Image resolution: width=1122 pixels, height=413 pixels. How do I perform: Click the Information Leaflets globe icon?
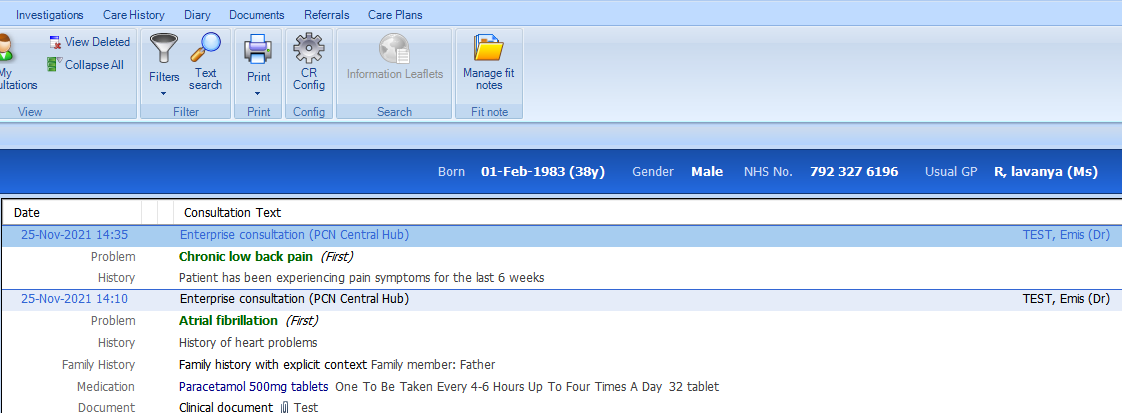coord(394,49)
